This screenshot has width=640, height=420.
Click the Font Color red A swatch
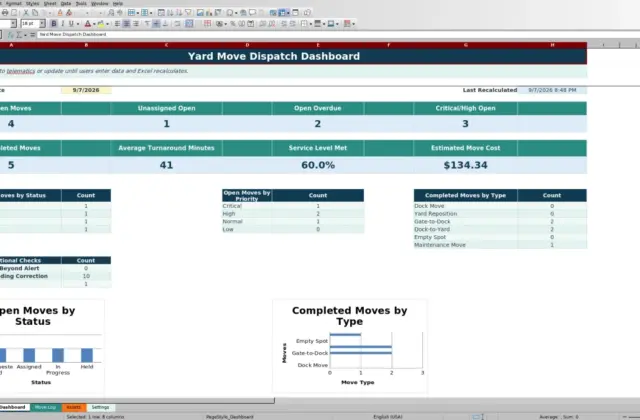coord(87,24)
